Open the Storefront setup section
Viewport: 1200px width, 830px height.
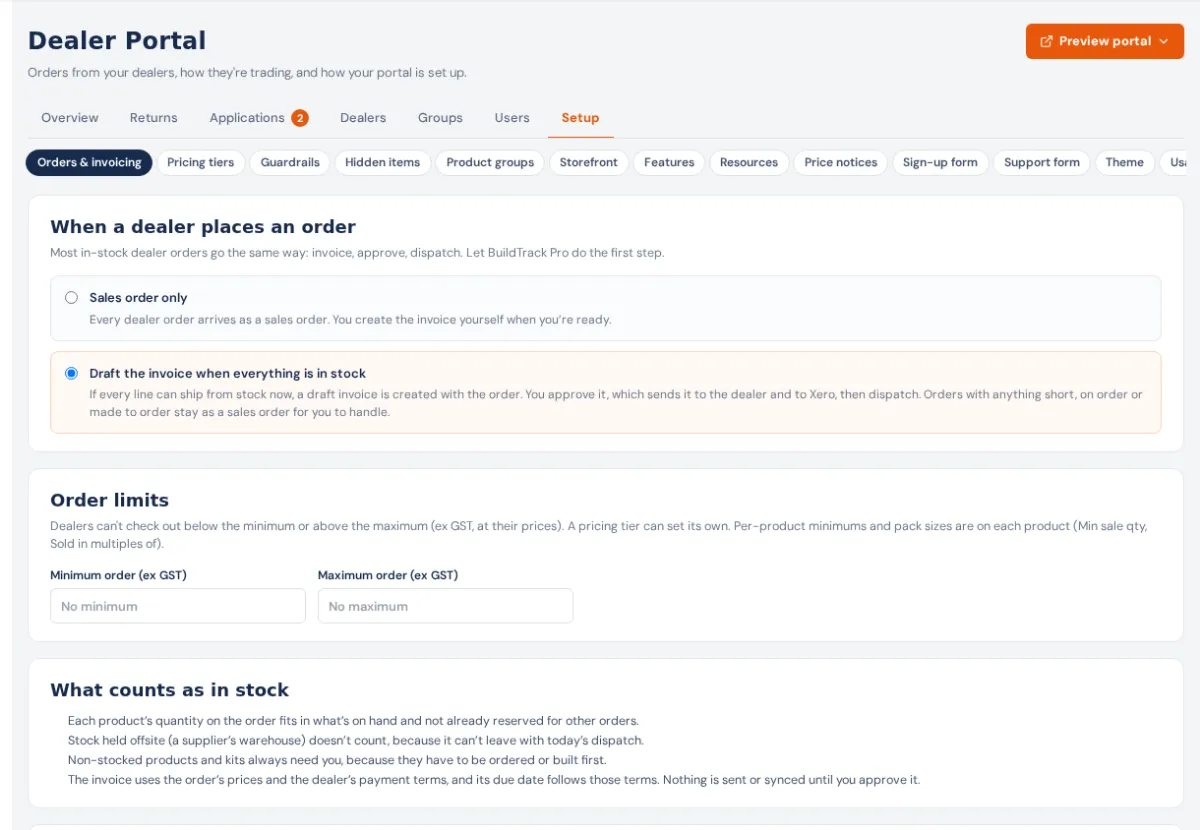589,162
